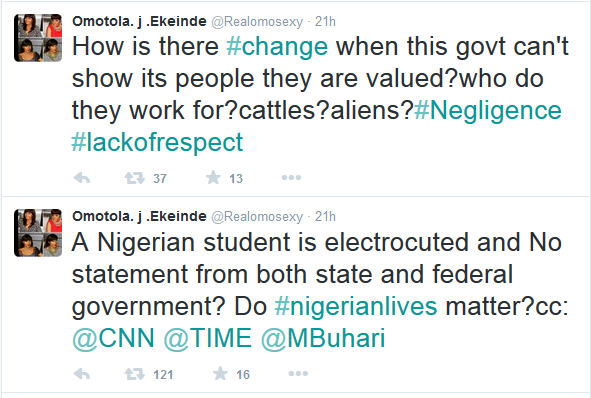Favorite the tweet about #Negligence
591x398 pixels.
pyautogui.click(x=213, y=177)
